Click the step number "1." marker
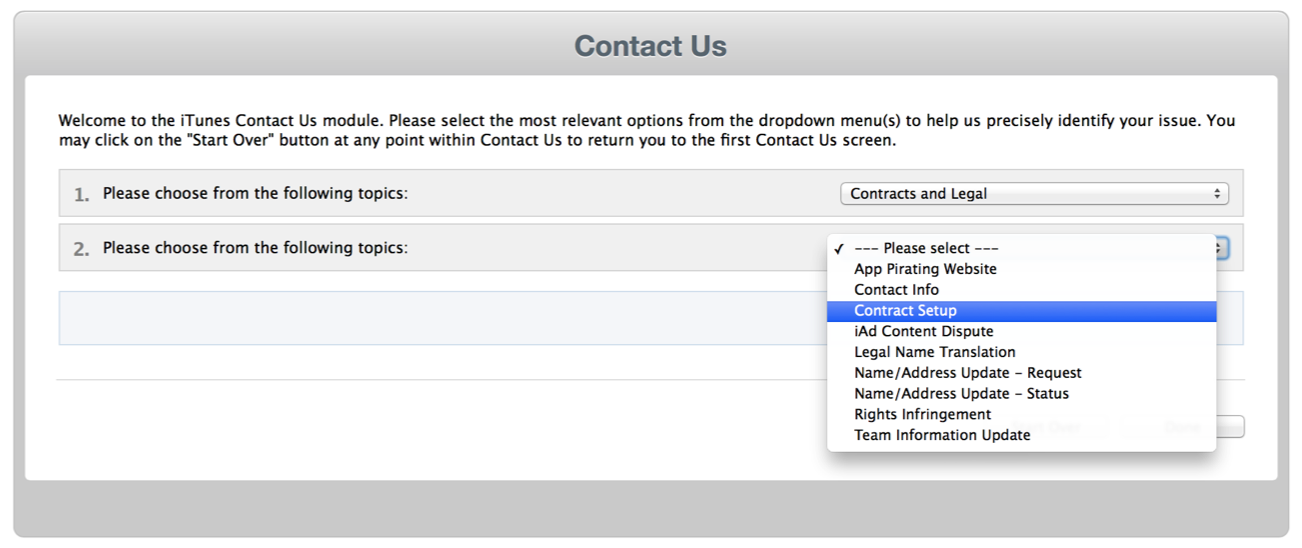This screenshot has height=548, width=1302. pyautogui.click(x=81, y=195)
